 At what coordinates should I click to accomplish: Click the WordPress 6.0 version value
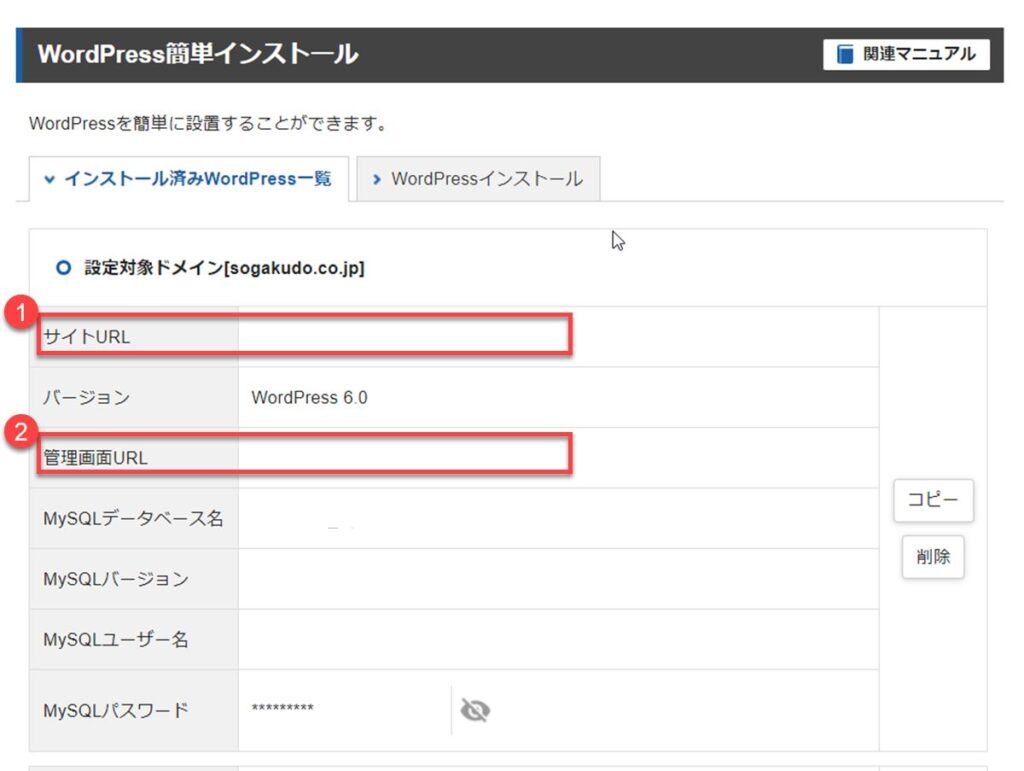pos(309,398)
